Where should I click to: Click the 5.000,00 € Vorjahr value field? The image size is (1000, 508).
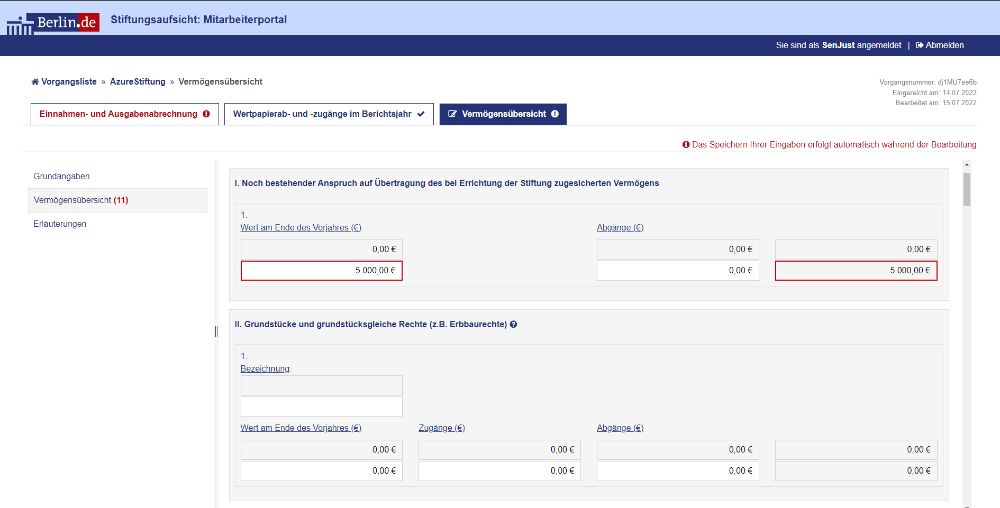click(321, 270)
